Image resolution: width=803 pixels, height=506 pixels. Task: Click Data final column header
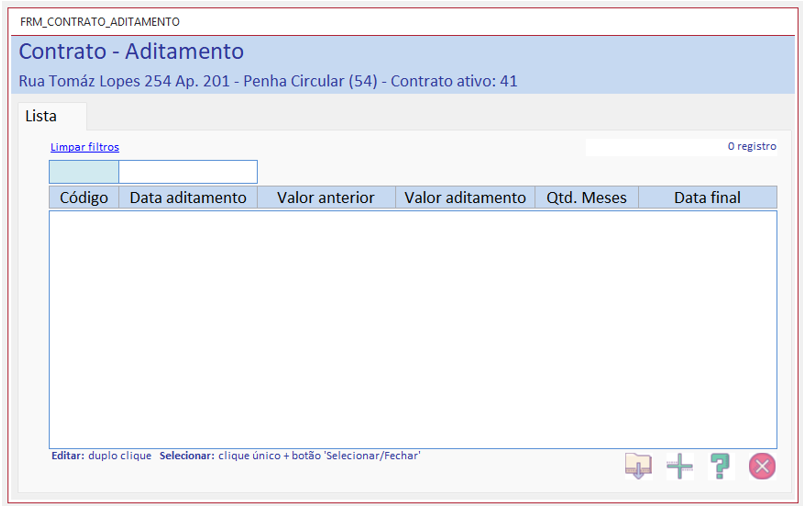[x=707, y=198]
